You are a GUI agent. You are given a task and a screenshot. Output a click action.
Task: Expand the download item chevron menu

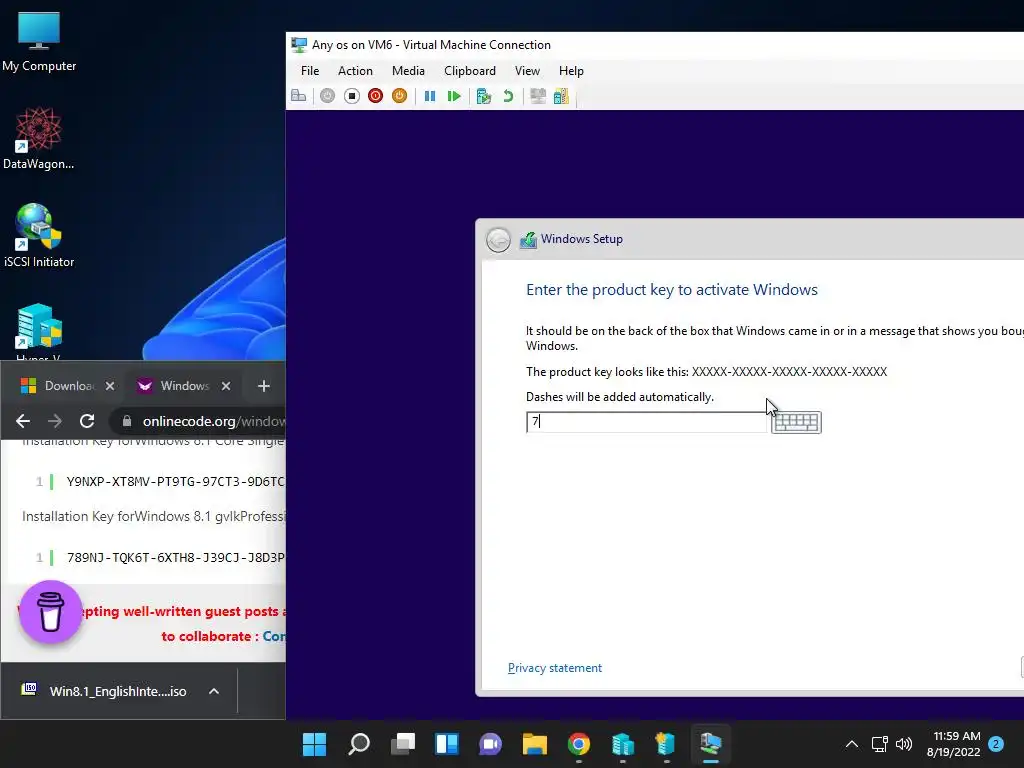[214, 691]
